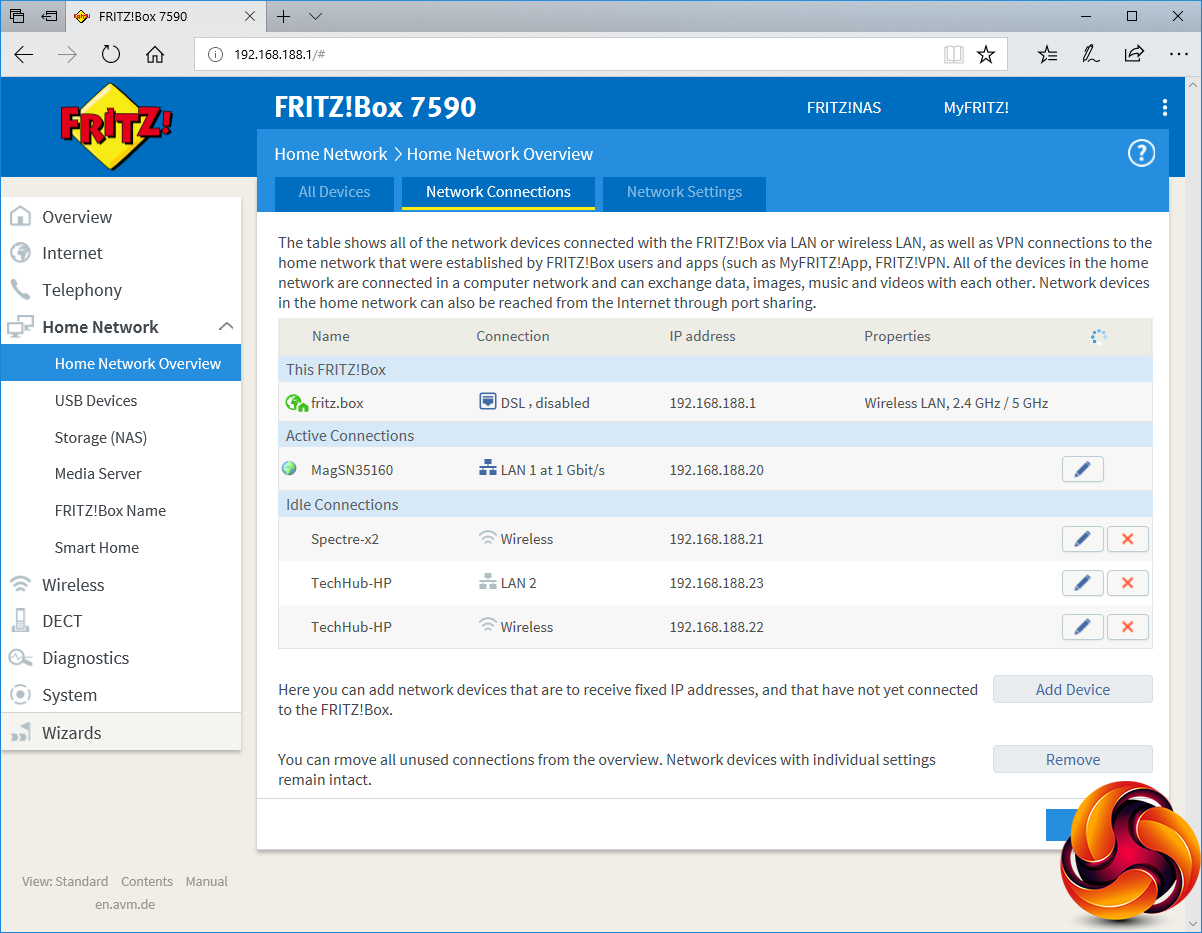Screen dimensions: 1202x933
Task: Open Manual footer link
Action: (x=207, y=881)
